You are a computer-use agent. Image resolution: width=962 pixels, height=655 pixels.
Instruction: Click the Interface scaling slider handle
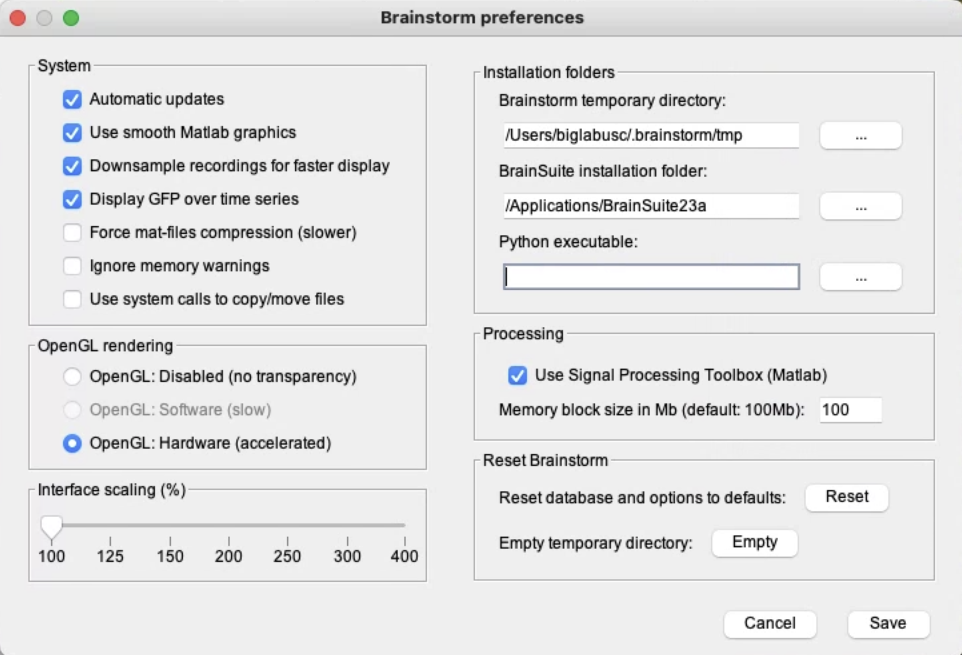(x=51, y=526)
